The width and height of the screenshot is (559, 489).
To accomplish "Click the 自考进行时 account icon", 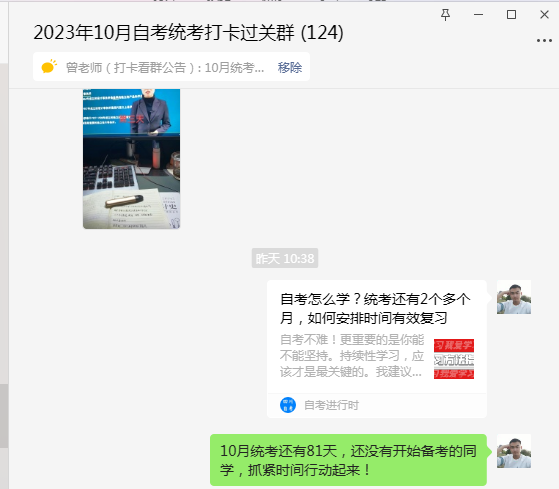I will pyautogui.click(x=288, y=405).
